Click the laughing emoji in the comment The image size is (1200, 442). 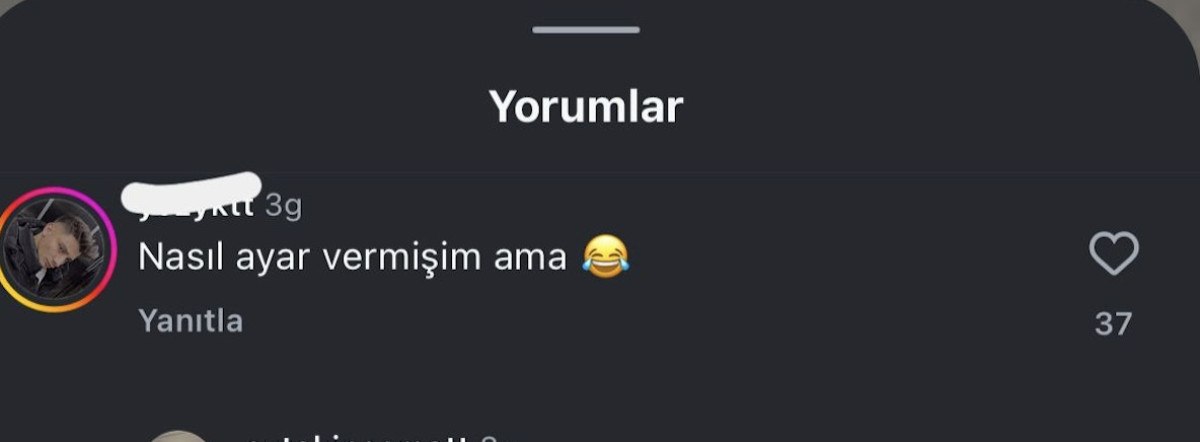tap(606, 258)
